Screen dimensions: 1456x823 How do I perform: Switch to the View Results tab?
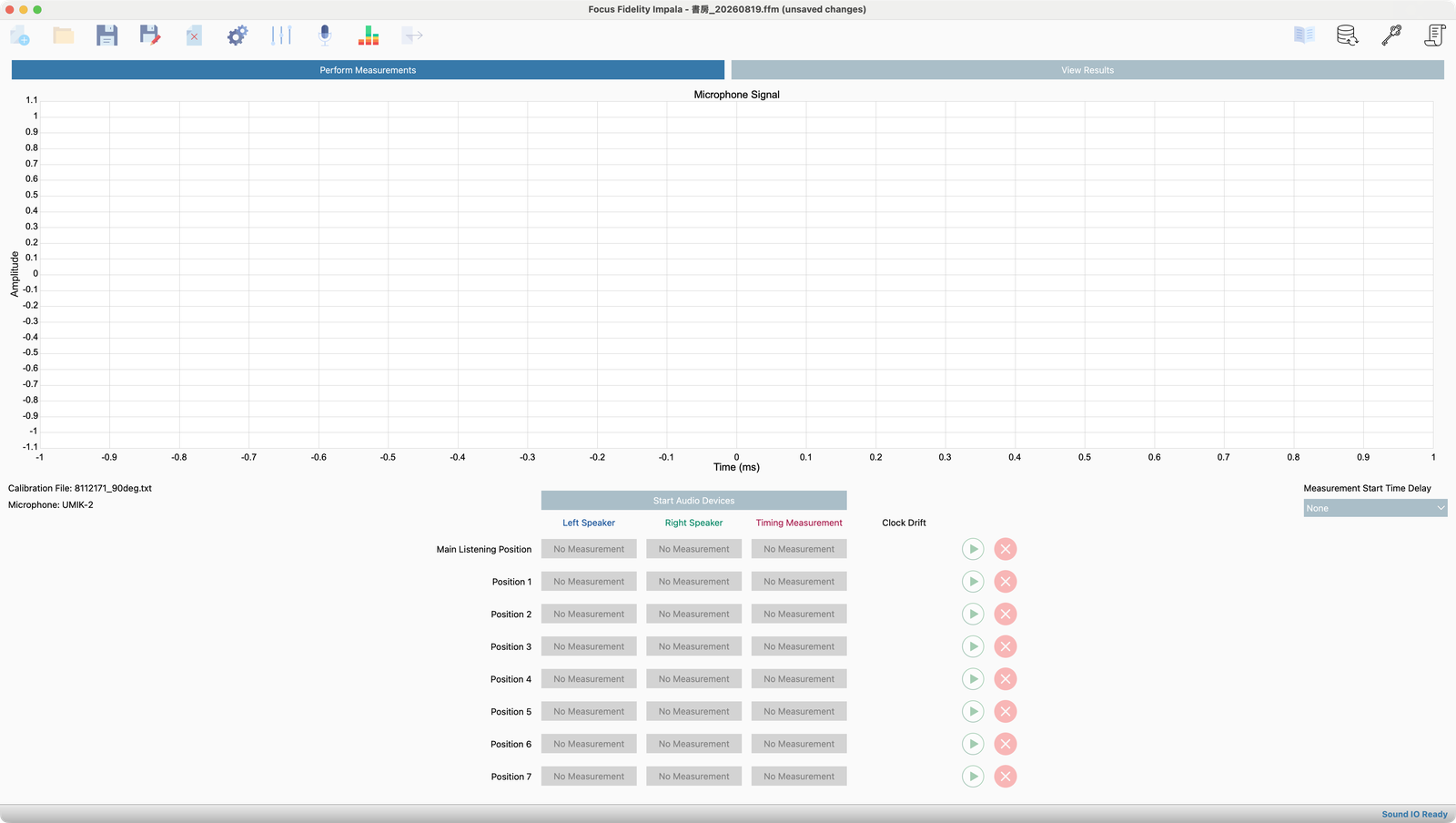coord(1087,70)
